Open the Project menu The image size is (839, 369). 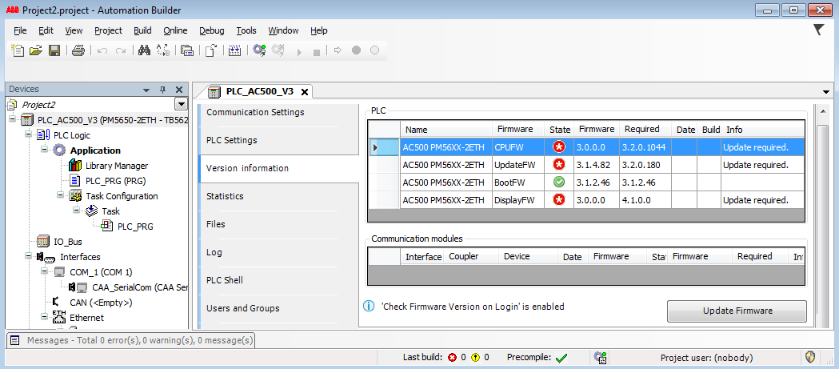point(108,30)
